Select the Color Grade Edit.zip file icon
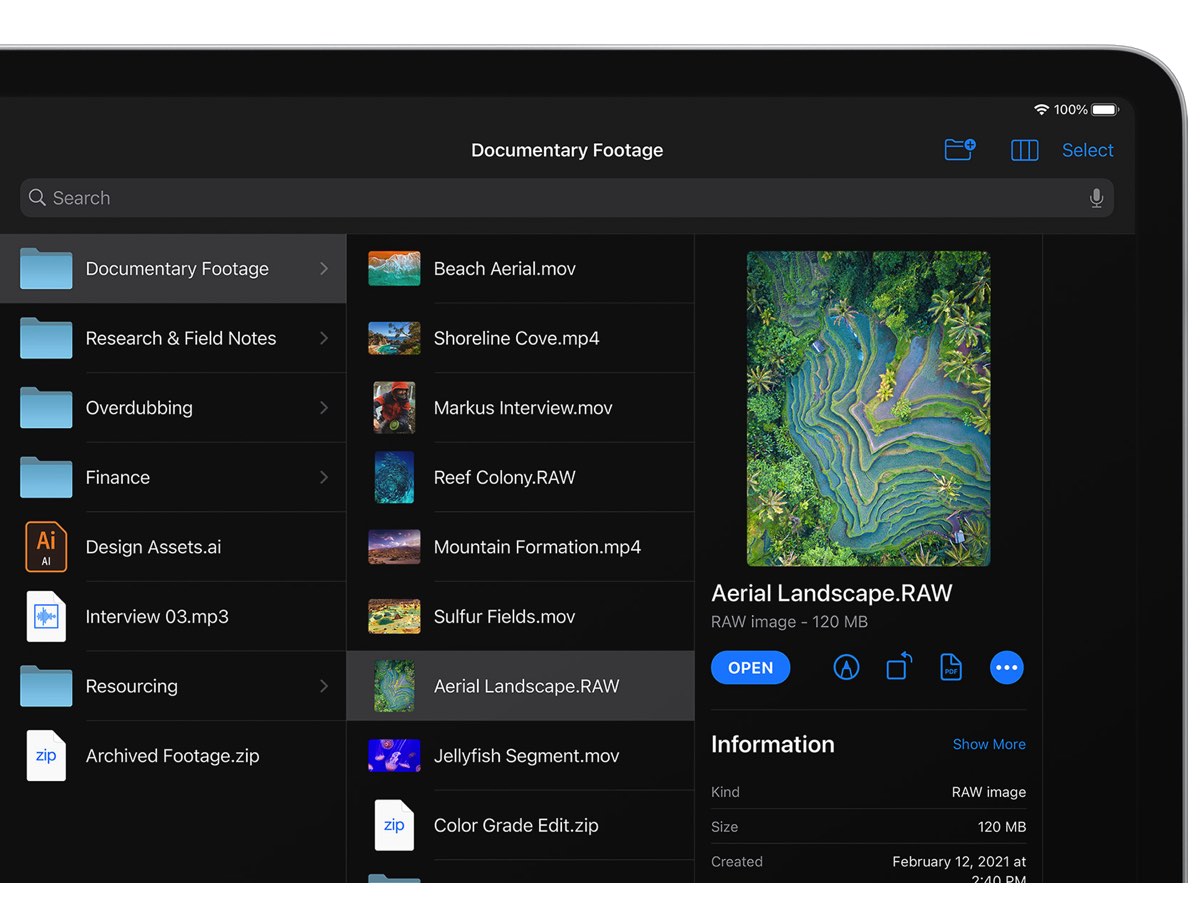 tap(394, 826)
